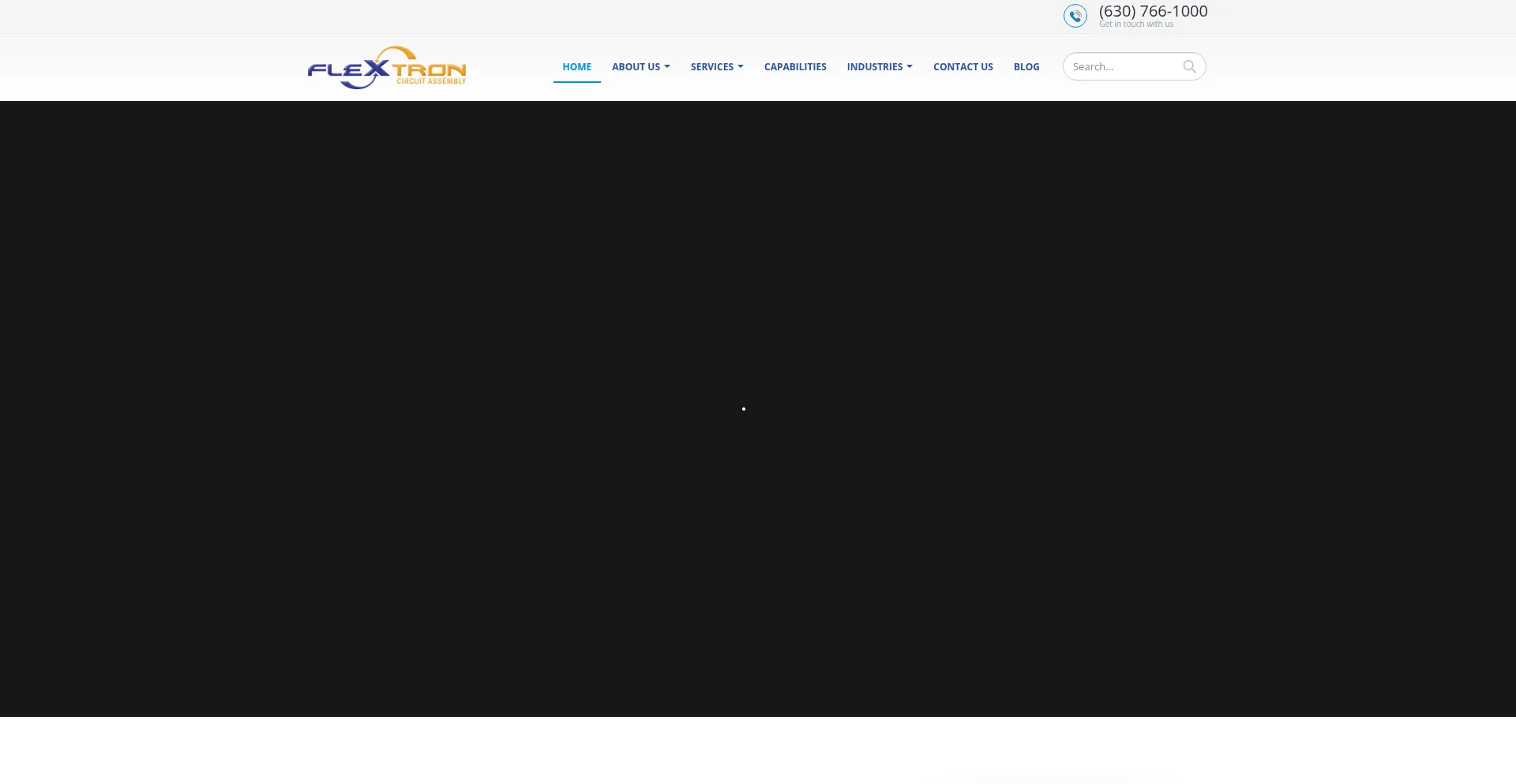The height and width of the screenshot is (784, 1516).
Task: Navigate to Contact Us
Action: pyautogui.click(x=963, y=67)
